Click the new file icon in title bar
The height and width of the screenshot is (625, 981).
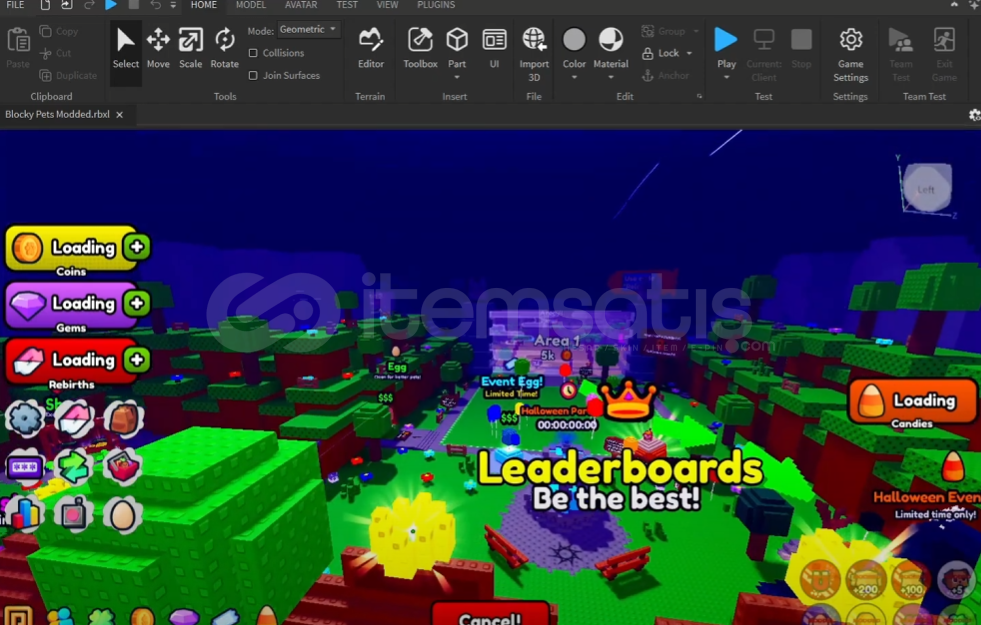[45, 5]
